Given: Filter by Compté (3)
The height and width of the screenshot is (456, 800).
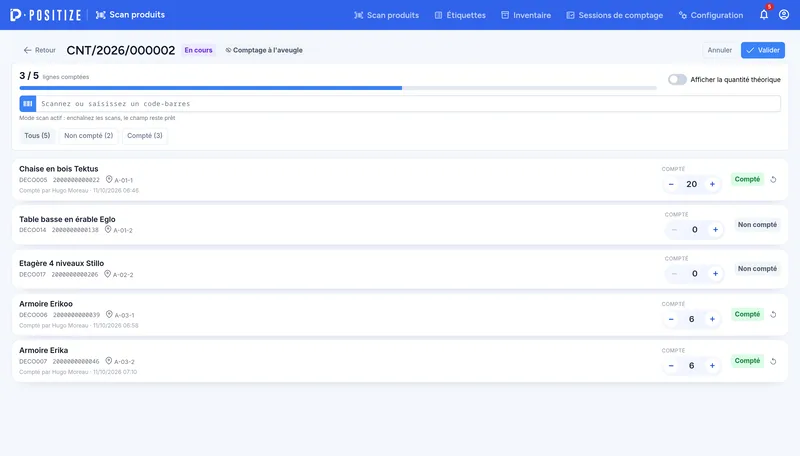Looking at the screenshot, I should click(x=145, y=136).
